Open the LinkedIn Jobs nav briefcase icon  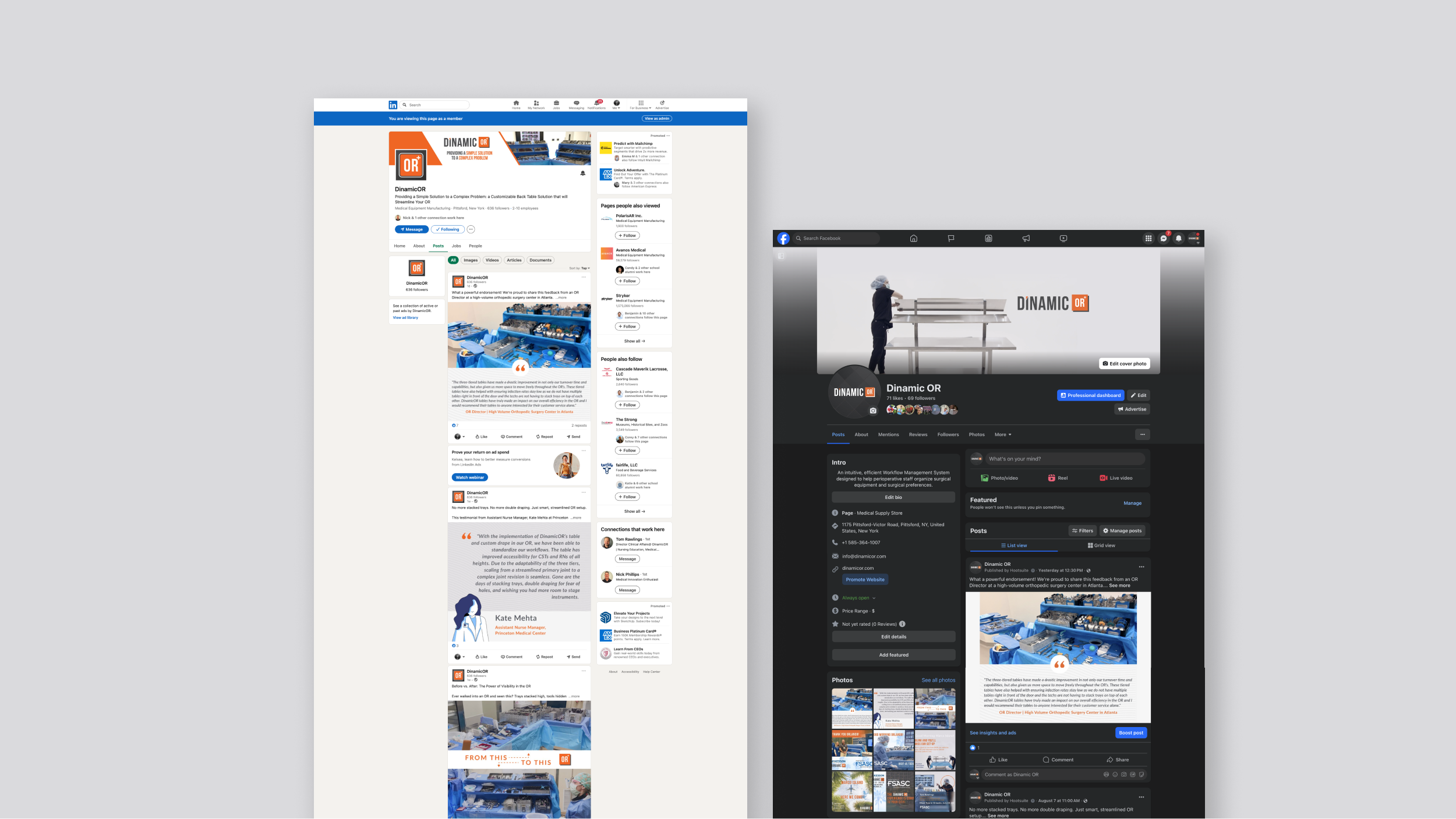[556, 105]
